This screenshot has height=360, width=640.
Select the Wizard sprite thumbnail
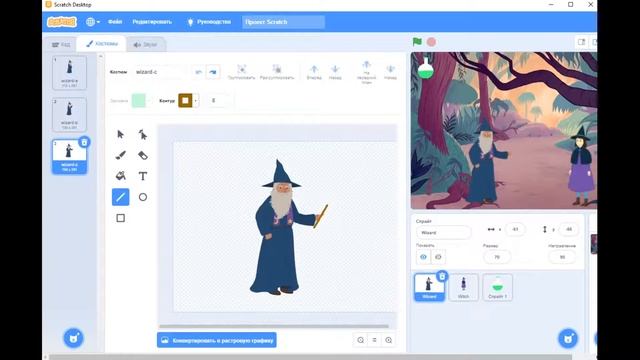pos(429,287)
